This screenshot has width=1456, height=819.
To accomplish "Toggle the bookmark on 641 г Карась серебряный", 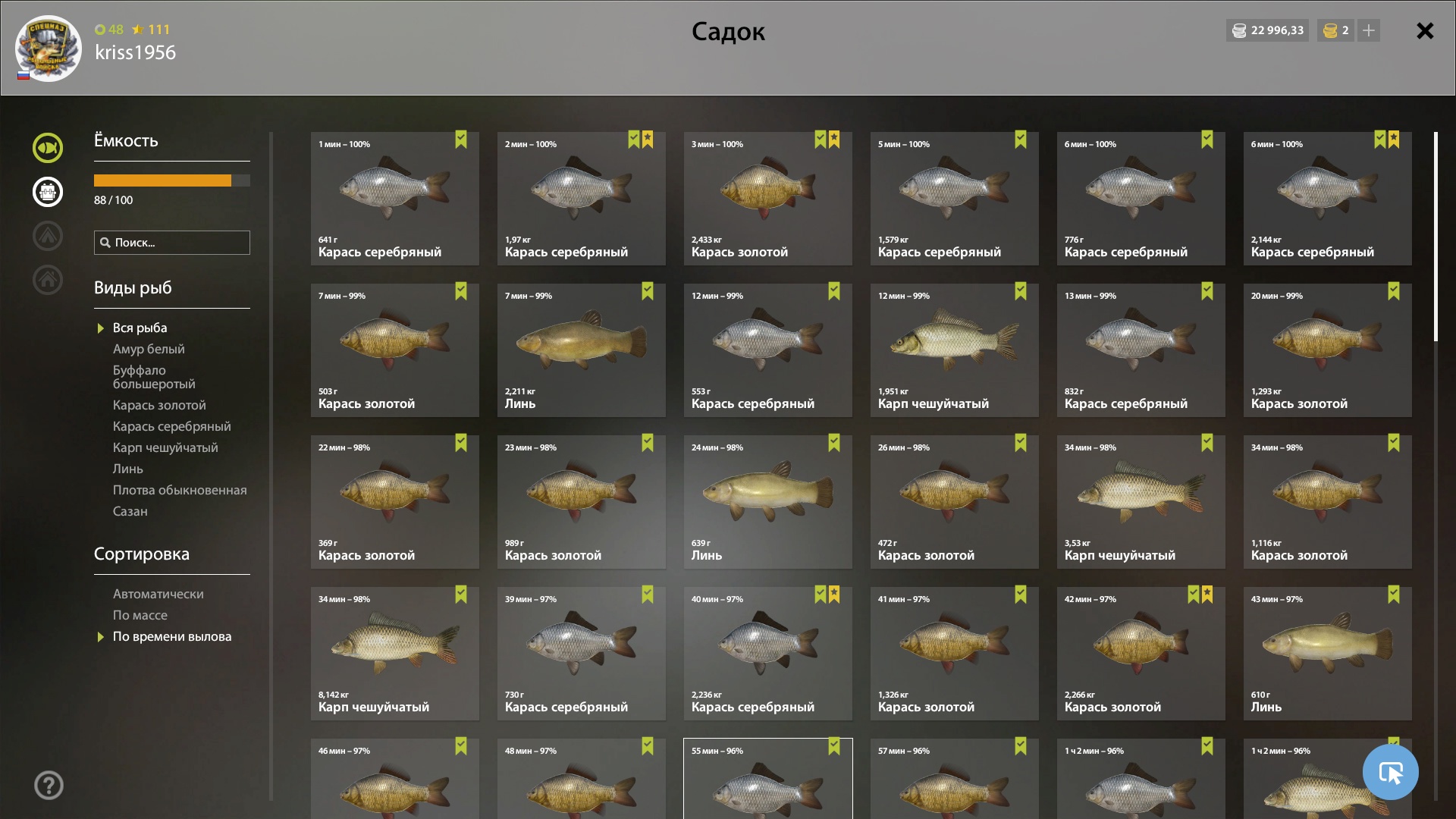I will point(461,140).
